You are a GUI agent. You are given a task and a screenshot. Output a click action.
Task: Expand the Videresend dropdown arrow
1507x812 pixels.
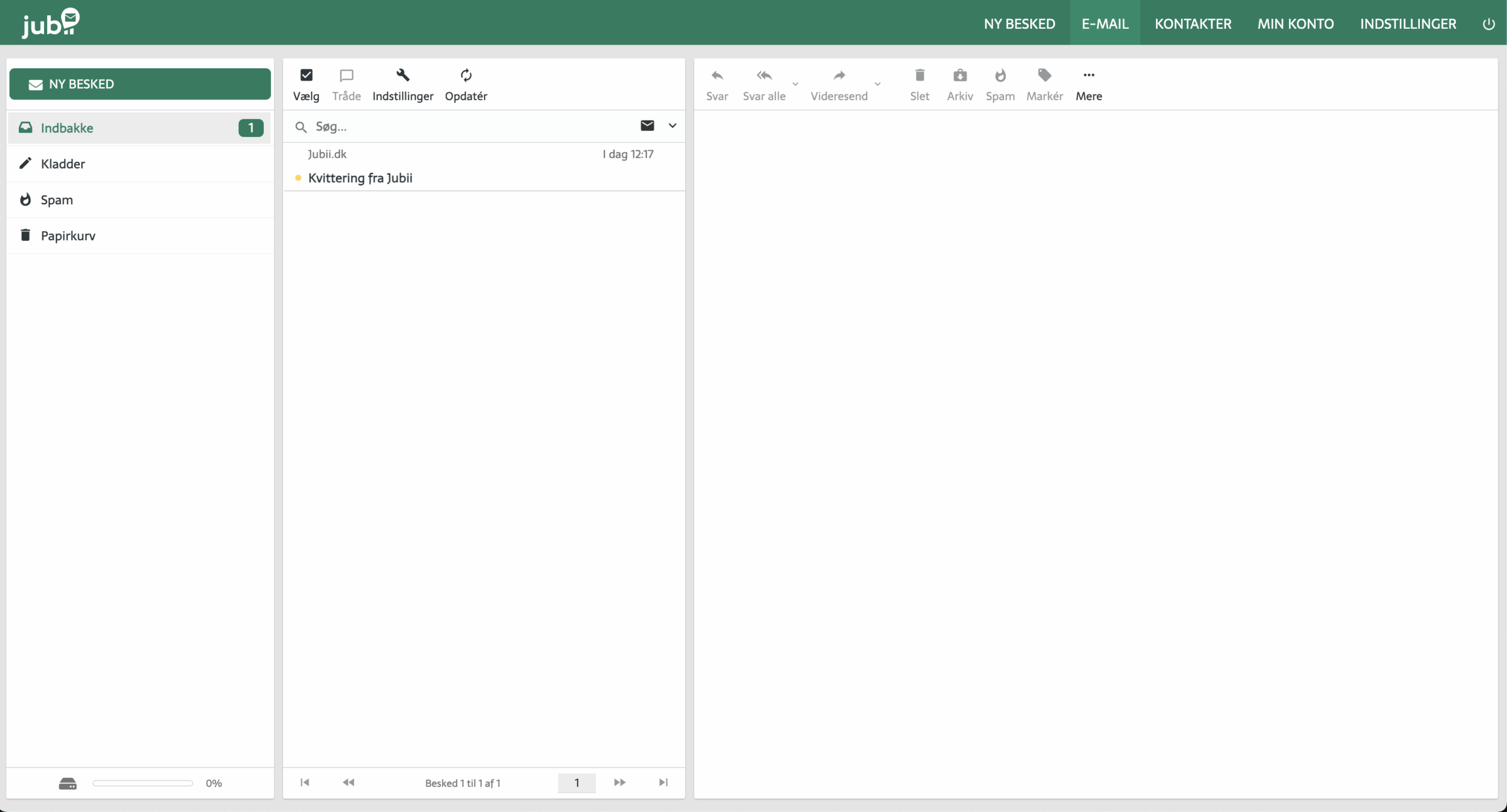[x=878, y=84]
